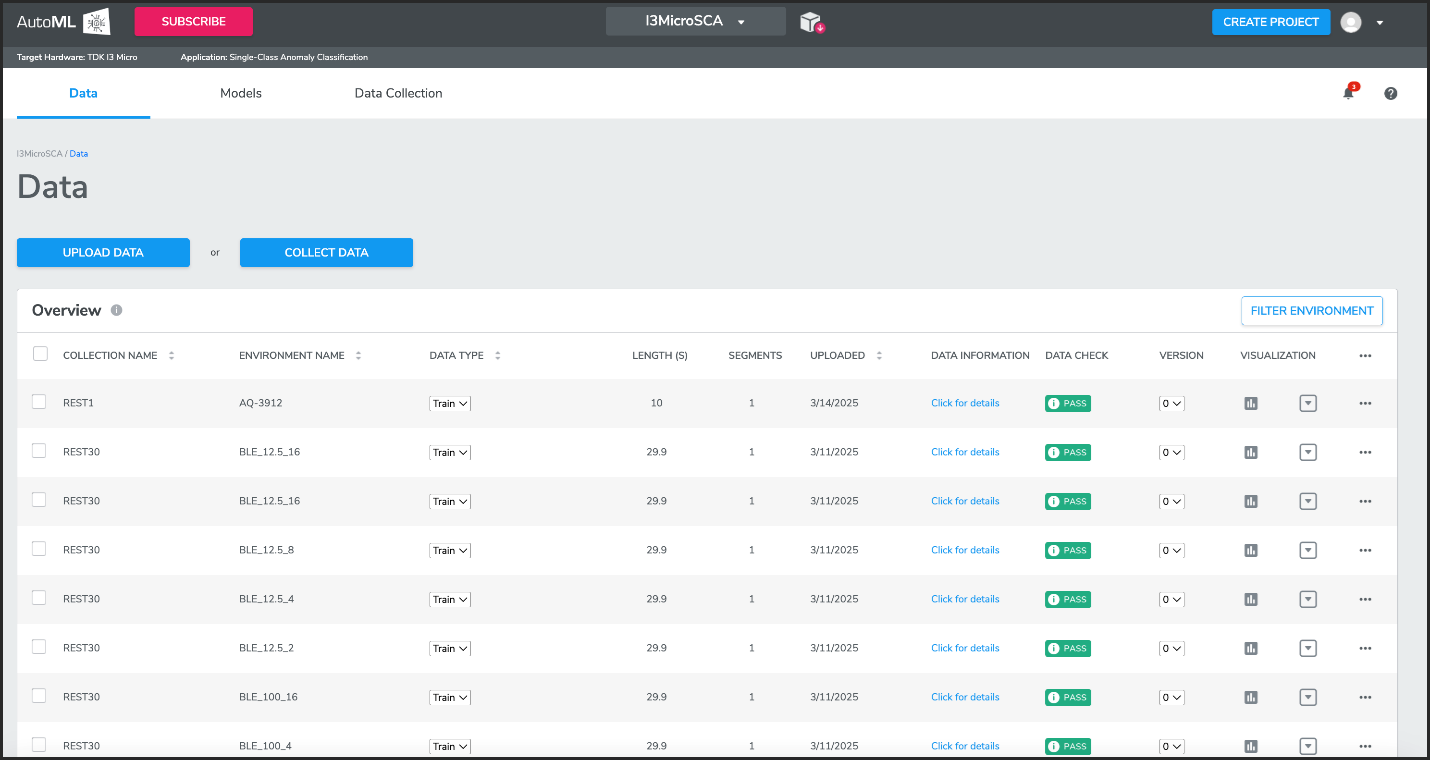
Task: Open more options dots for AQ-3912 row
Action: [1365, 403]
